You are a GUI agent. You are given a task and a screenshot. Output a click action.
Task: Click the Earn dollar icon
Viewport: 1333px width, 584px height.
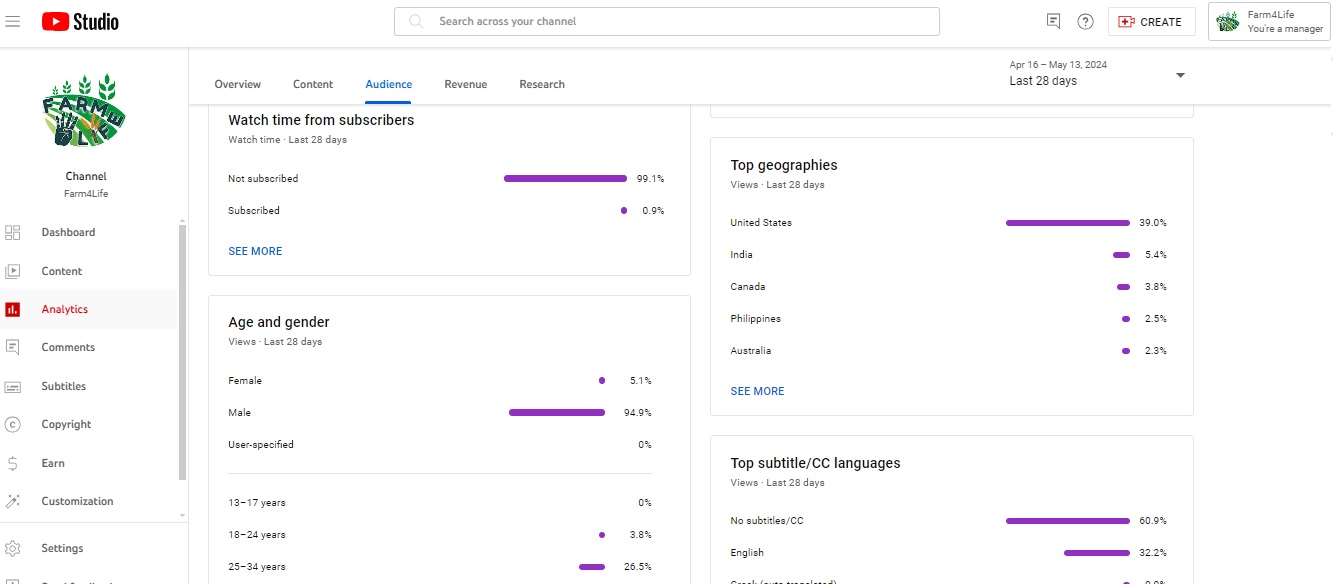[13, 463]
